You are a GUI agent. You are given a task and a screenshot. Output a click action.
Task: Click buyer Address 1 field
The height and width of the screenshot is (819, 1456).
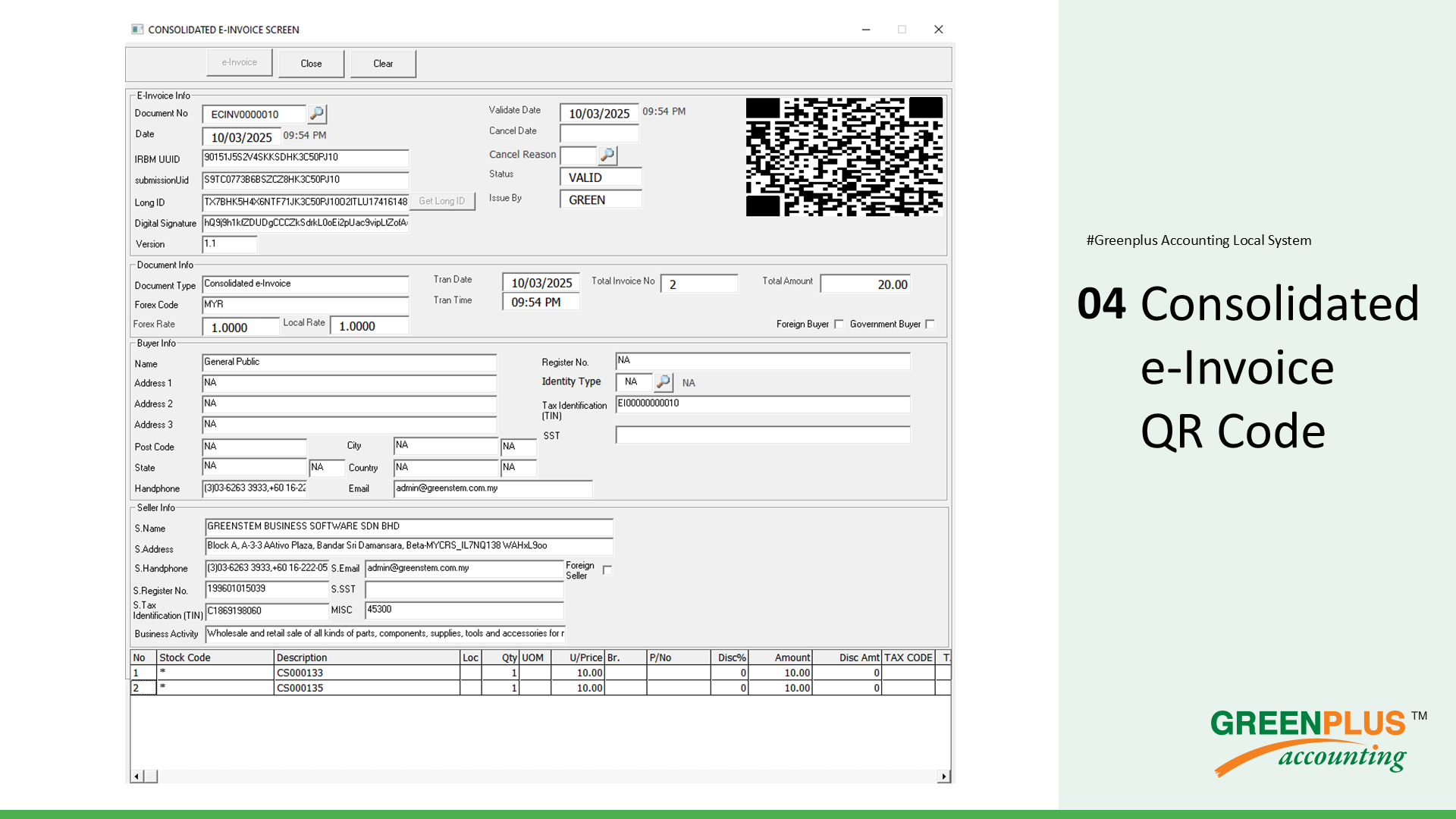[350, 384]
